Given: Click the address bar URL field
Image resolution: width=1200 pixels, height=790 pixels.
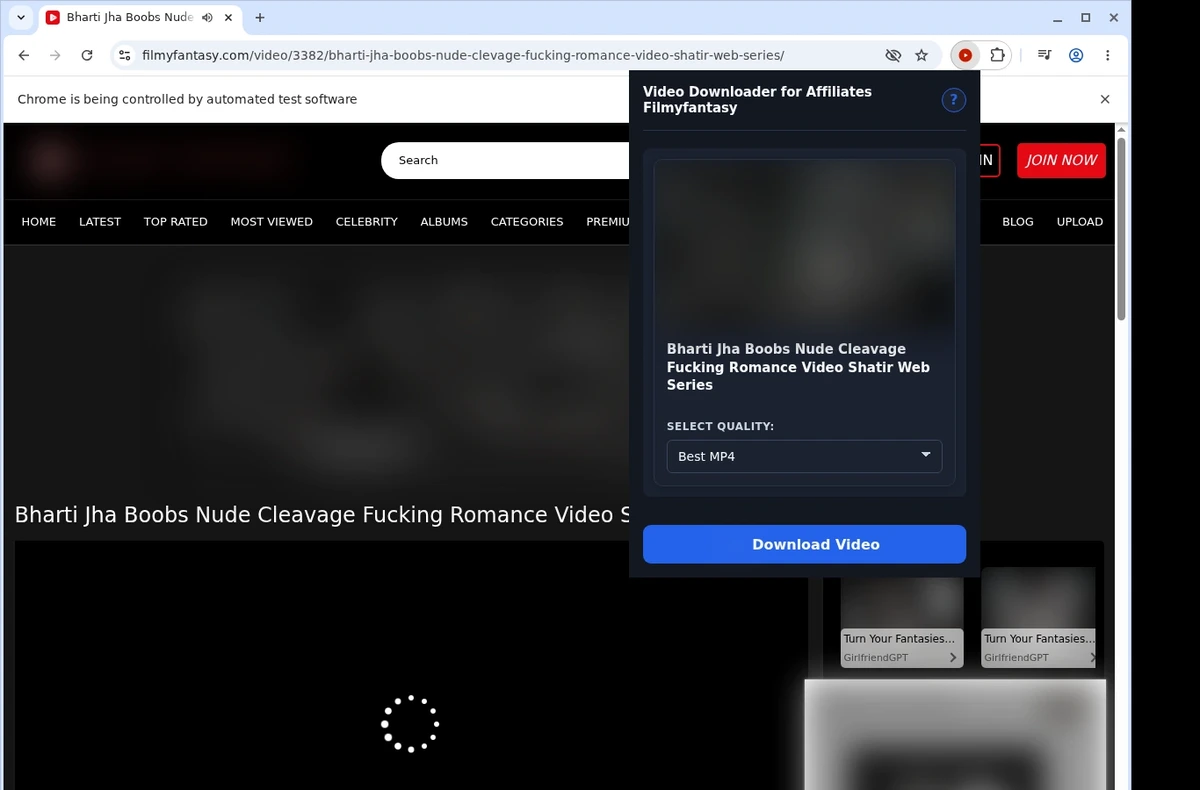Looking at the screenshot, I should coord(463,56).
